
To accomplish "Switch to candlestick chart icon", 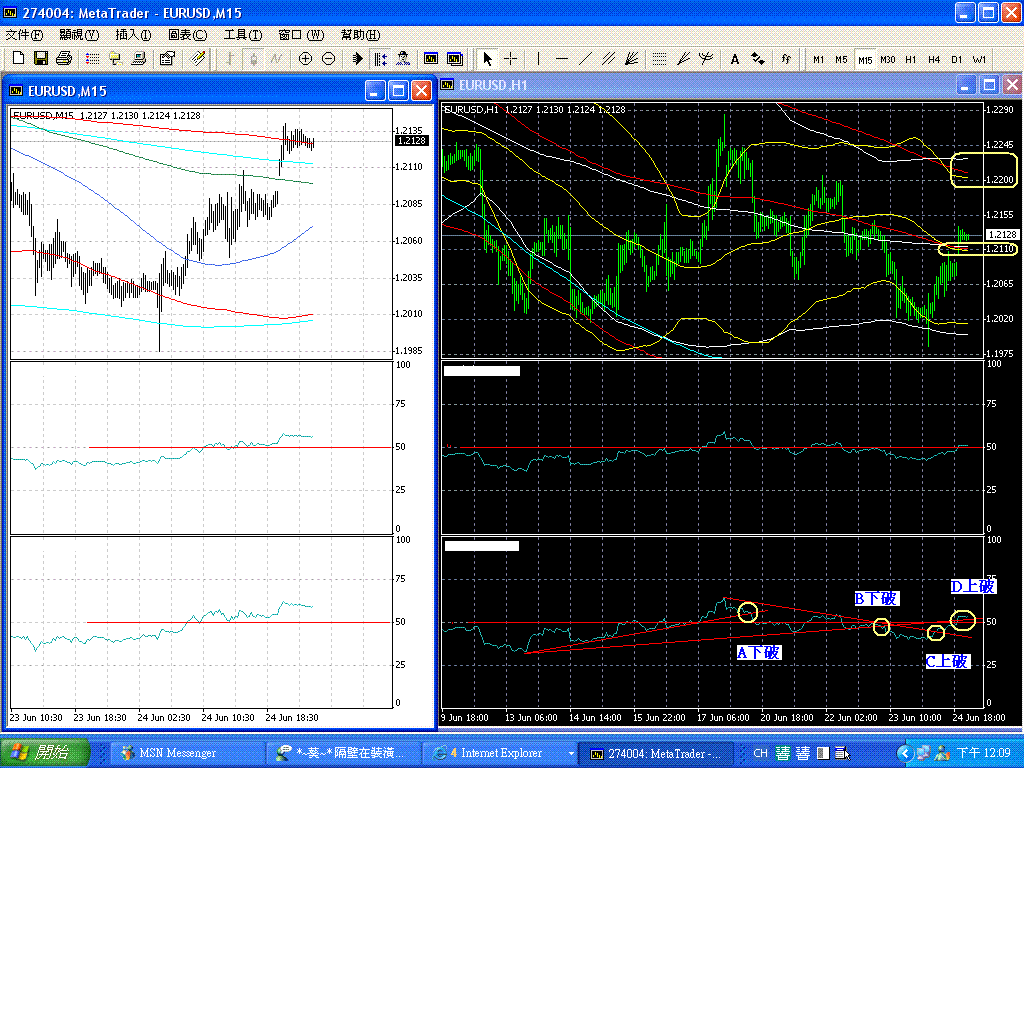I will tap(254, 58).
